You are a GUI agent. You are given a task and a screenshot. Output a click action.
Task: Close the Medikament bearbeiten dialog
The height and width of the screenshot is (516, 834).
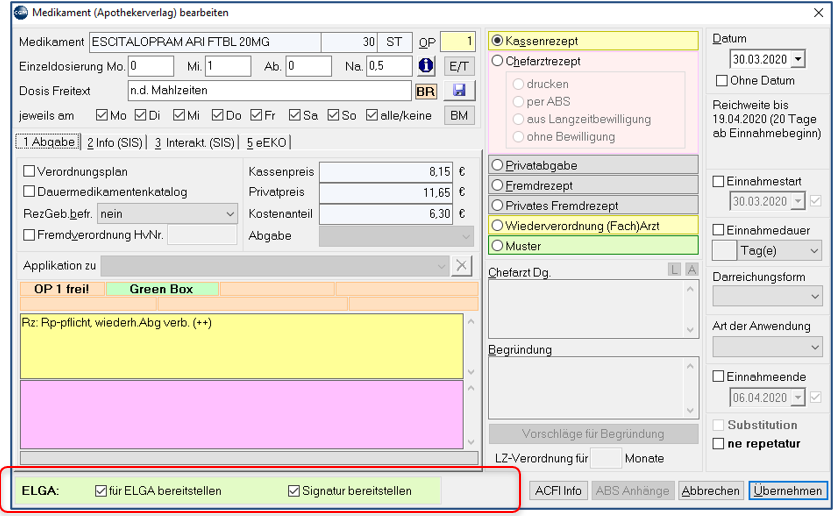click(819, 12)
